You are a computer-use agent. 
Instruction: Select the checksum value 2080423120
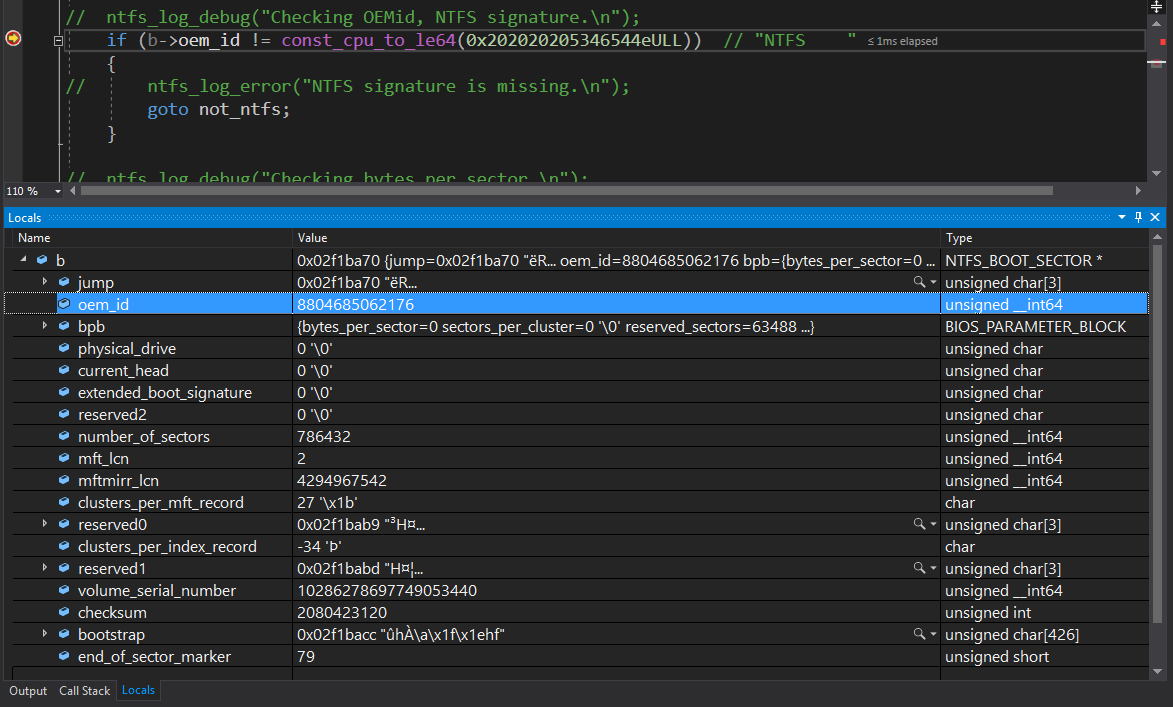tap(342, 612)
